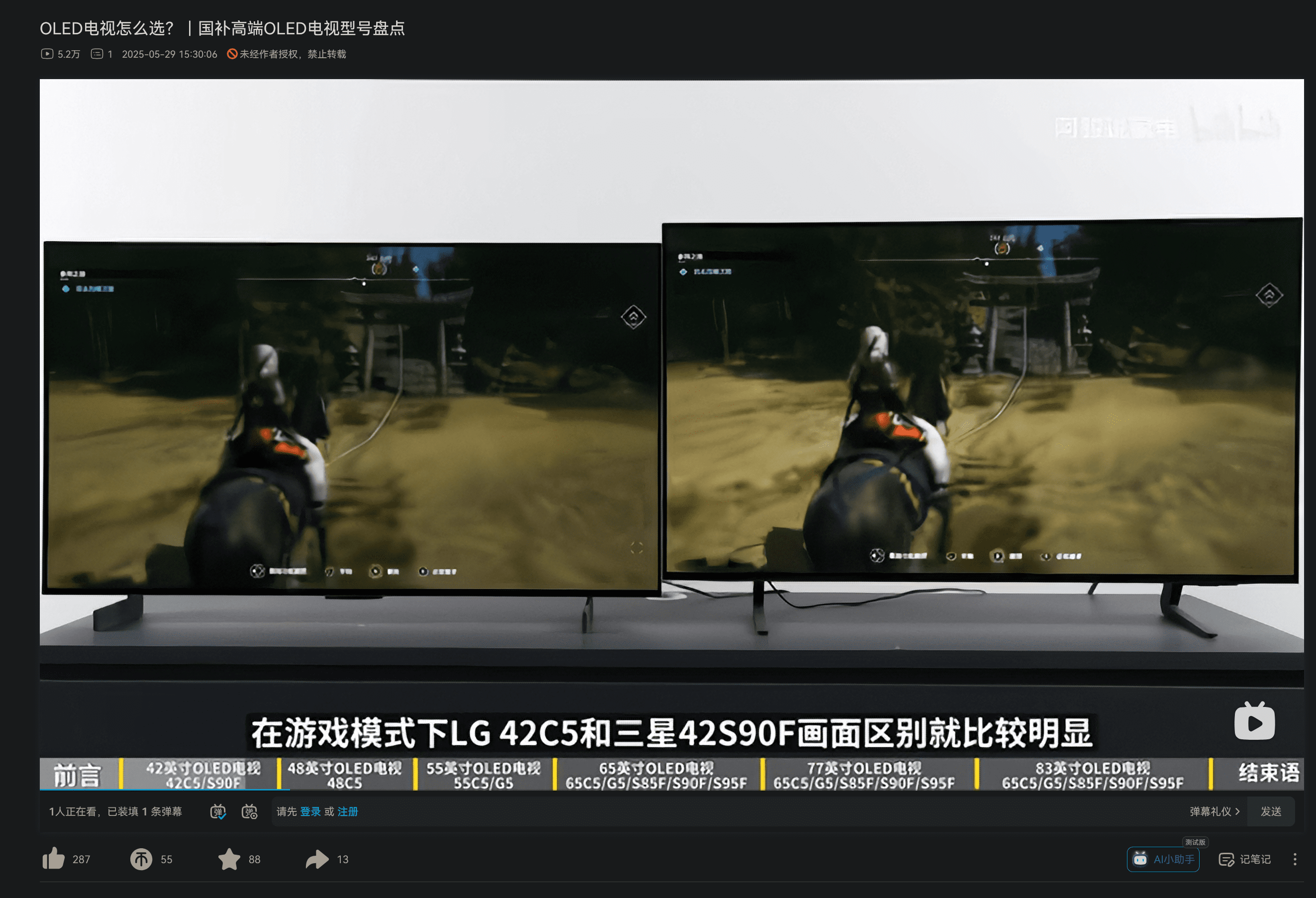
Task: Open the AI小助手 assistant
Action: click(1163, 860)
